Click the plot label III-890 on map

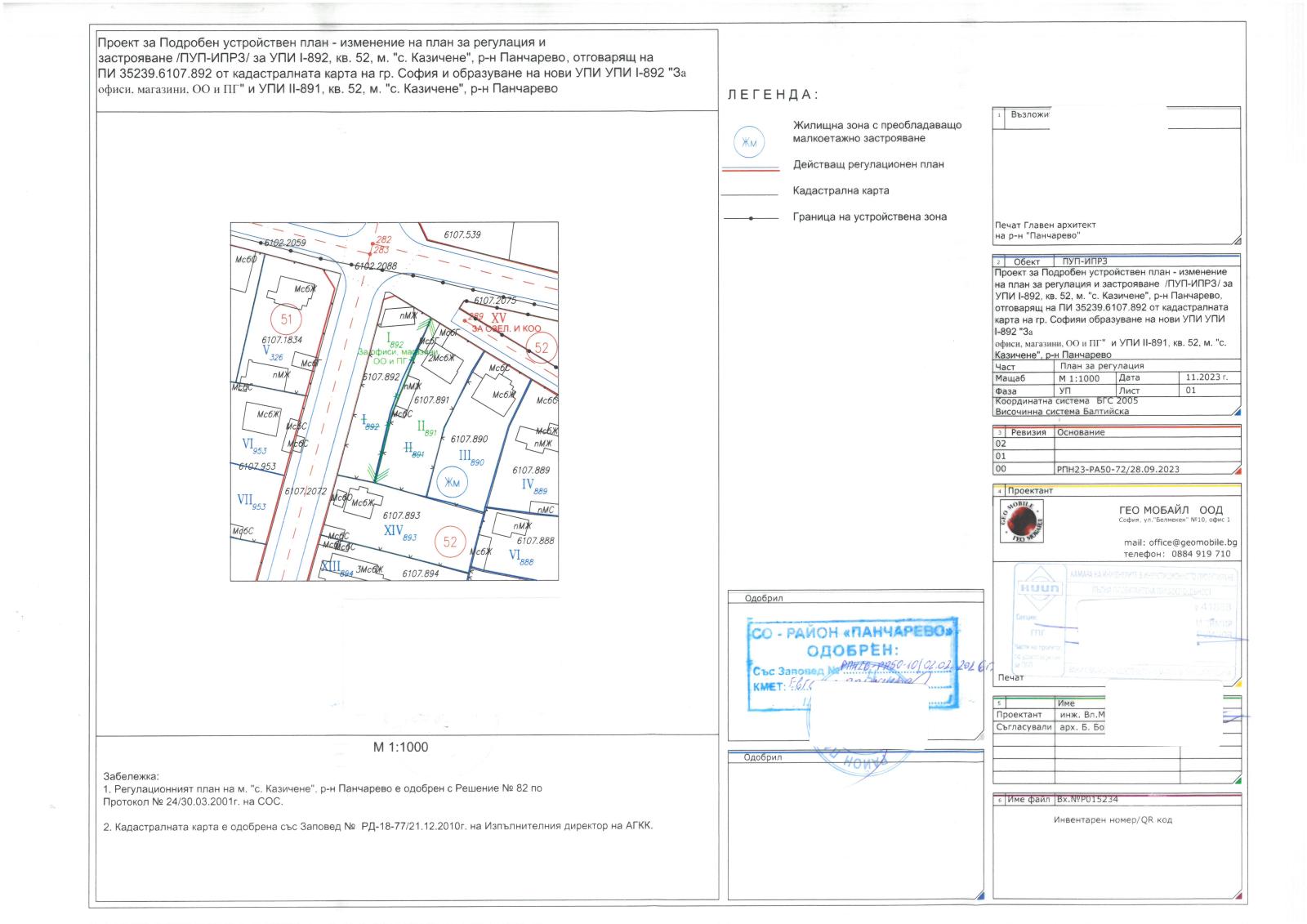click(472, 458)
